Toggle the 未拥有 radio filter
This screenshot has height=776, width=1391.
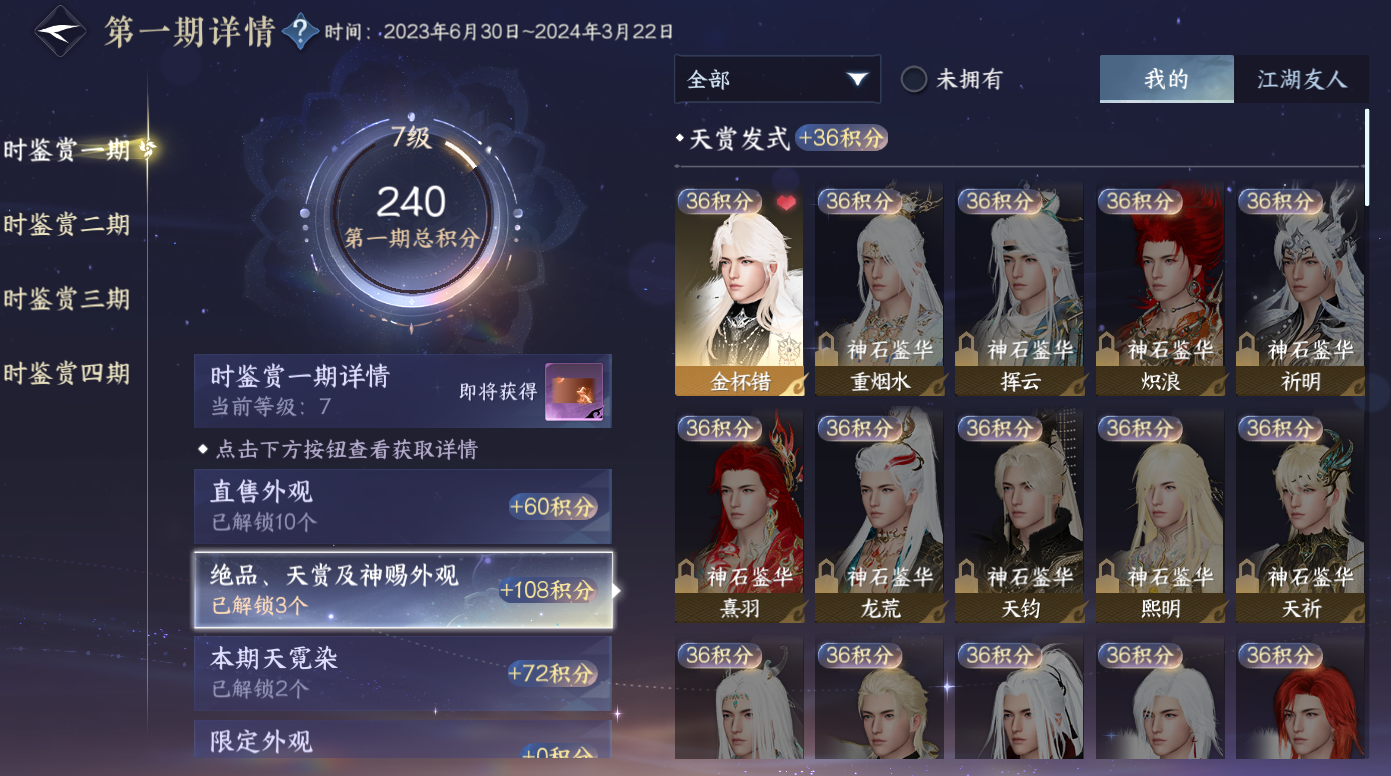pyautogui.click(x=914, y=79)
